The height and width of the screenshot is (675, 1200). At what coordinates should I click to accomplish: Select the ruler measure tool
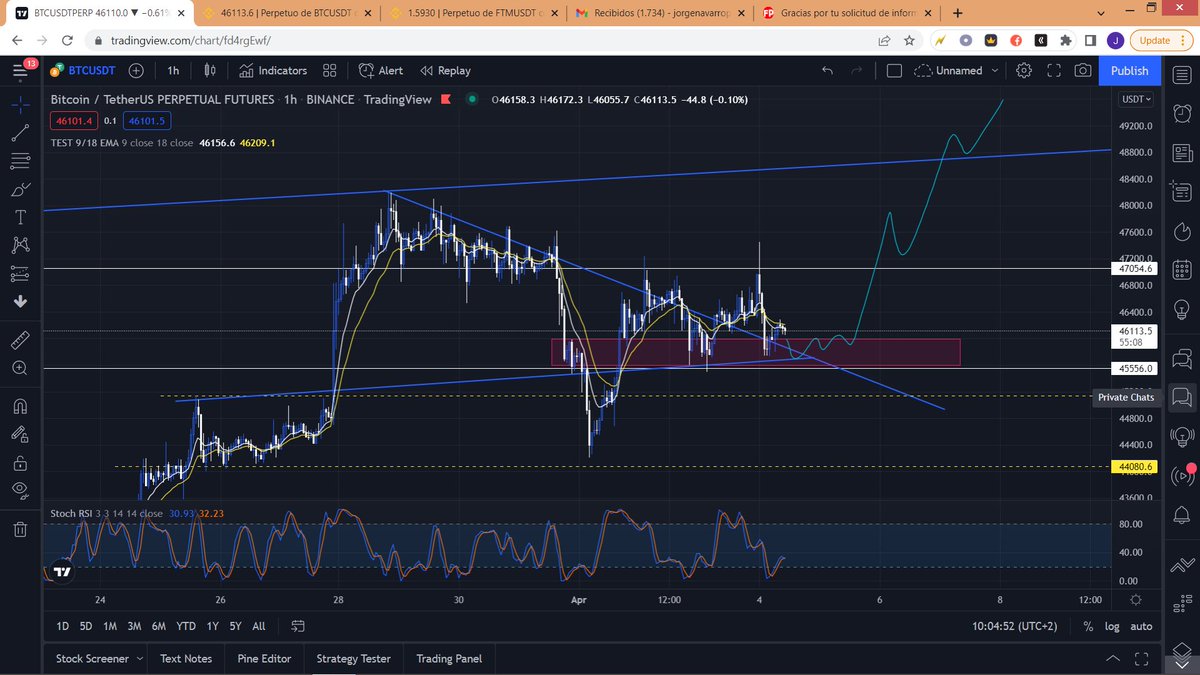[x=20, y=339]
